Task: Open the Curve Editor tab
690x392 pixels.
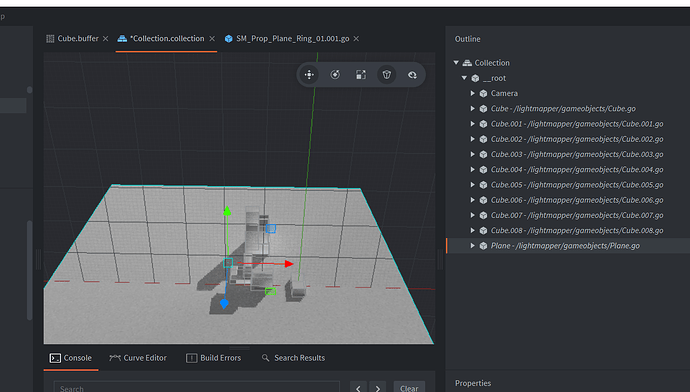Action: tap(138, 358)
